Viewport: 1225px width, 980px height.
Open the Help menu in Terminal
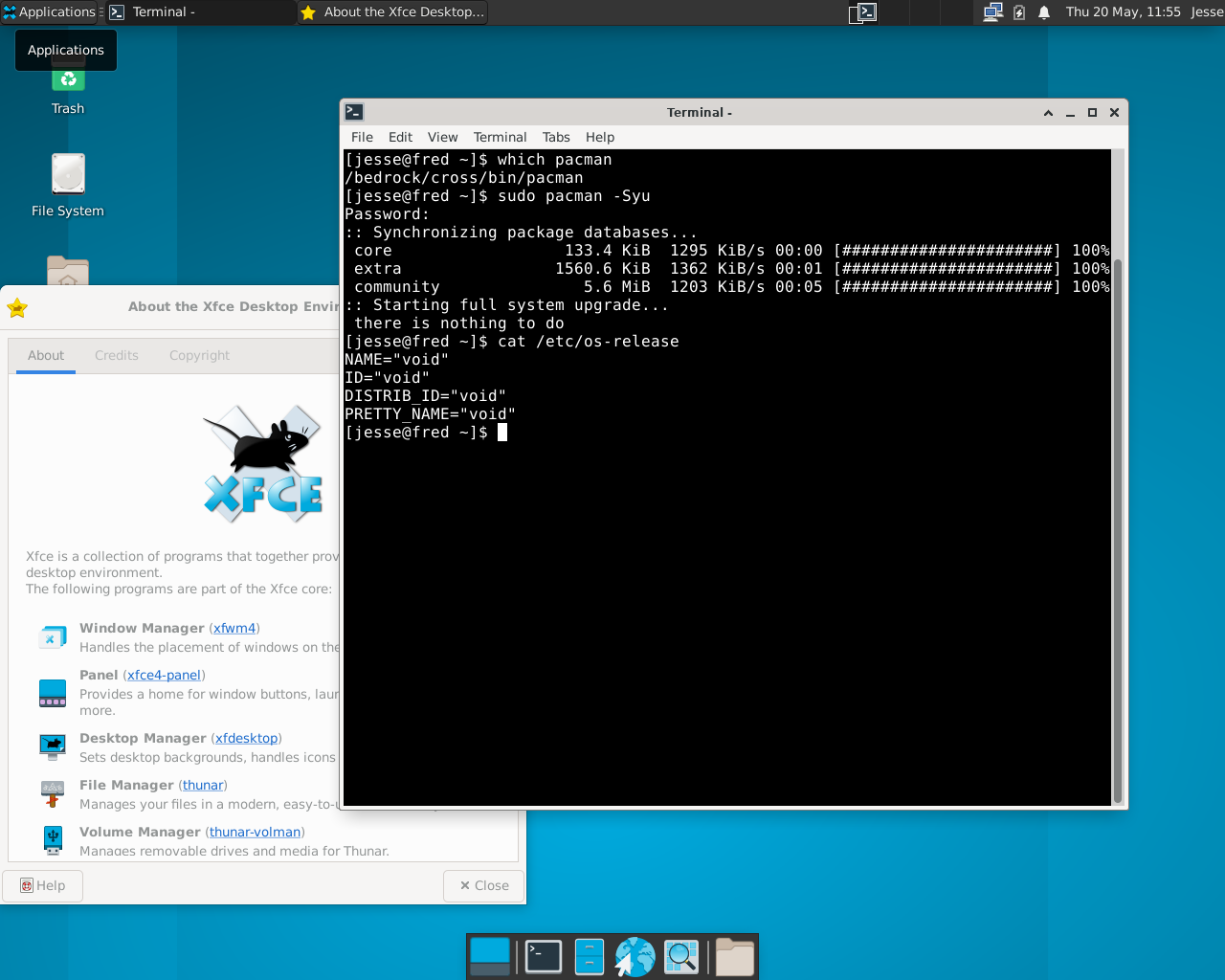pos(600,137)
